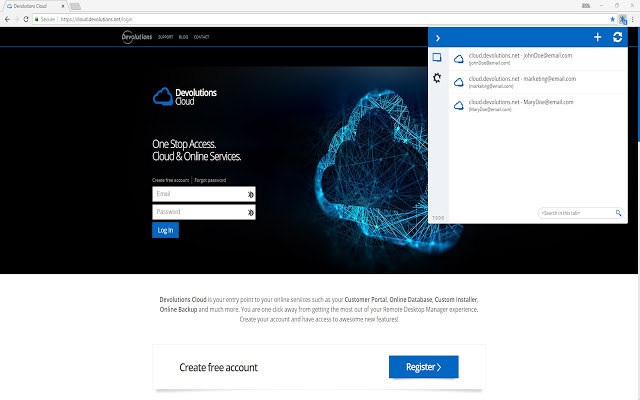Click the Devolutions extension toolbar icon
The image size is (640, 400).
tap(622, 19)
